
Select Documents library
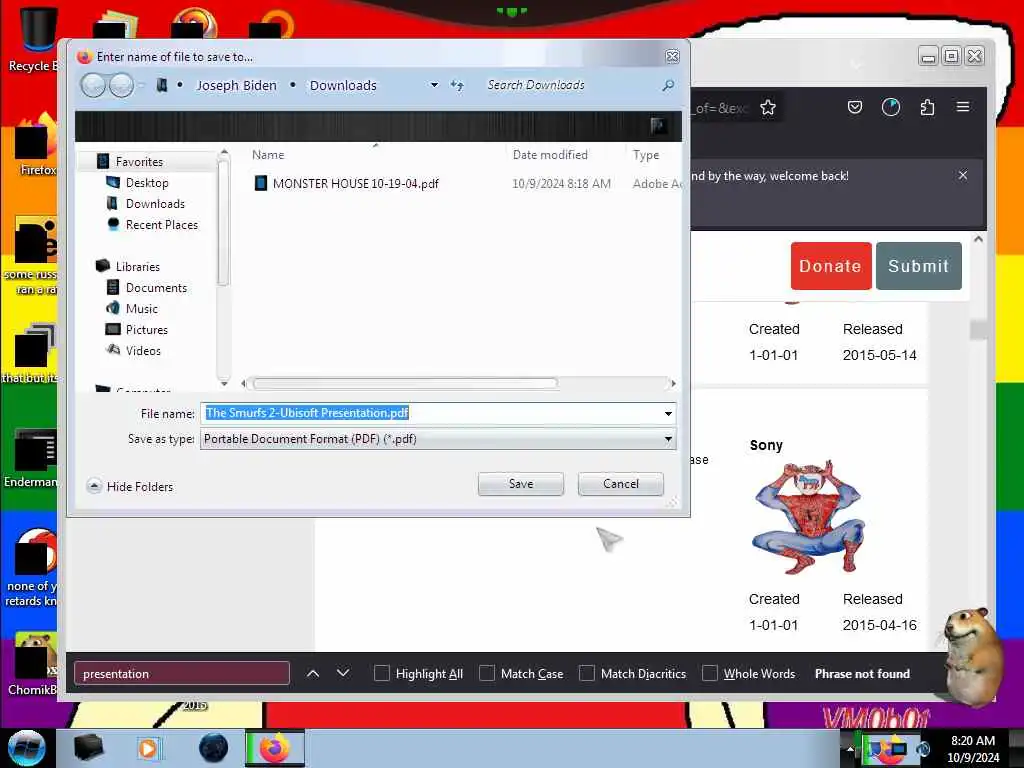(156, 287)
